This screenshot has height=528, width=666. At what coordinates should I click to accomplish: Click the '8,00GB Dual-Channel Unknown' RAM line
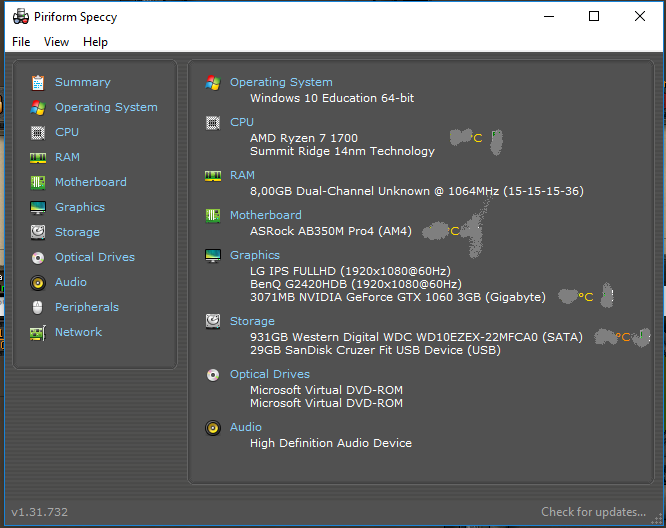click(x=417, y=191)
